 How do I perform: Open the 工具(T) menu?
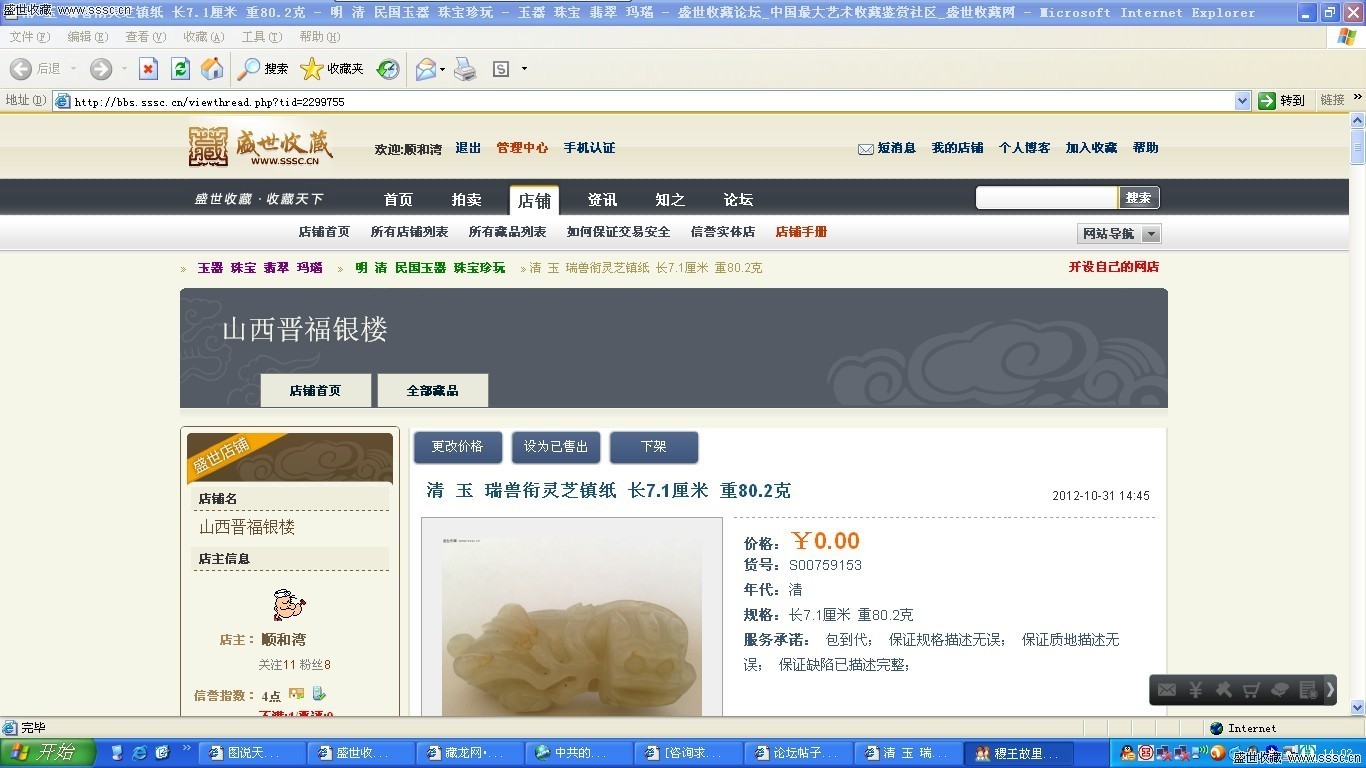click(262, 37)
